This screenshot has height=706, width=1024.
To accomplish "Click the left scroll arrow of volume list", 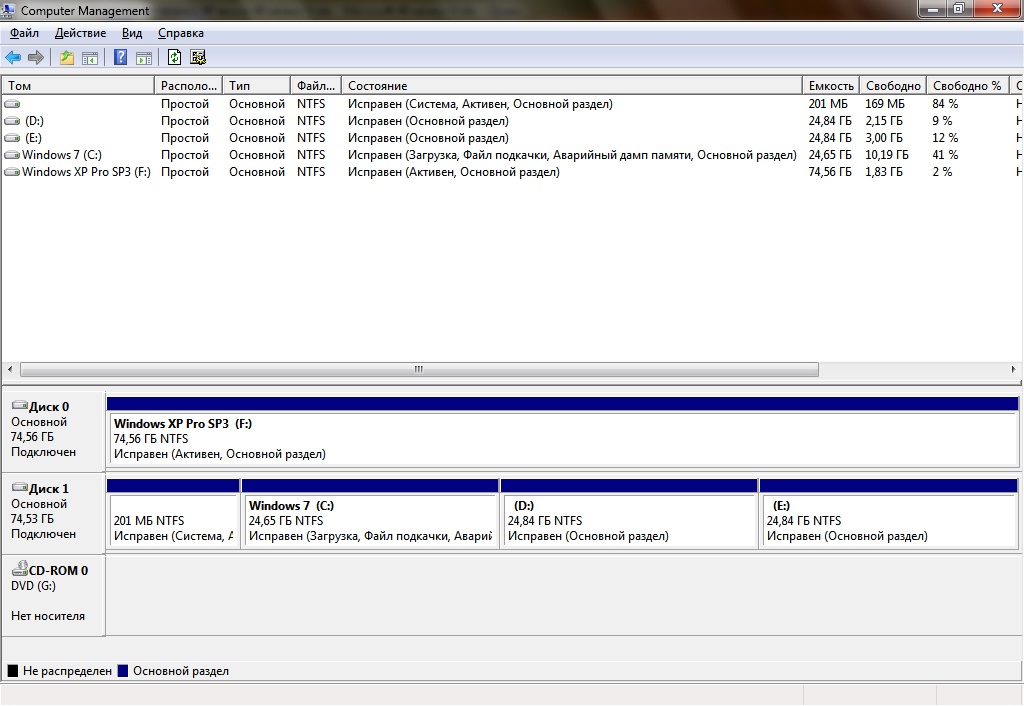I will (x=10, y=370).
